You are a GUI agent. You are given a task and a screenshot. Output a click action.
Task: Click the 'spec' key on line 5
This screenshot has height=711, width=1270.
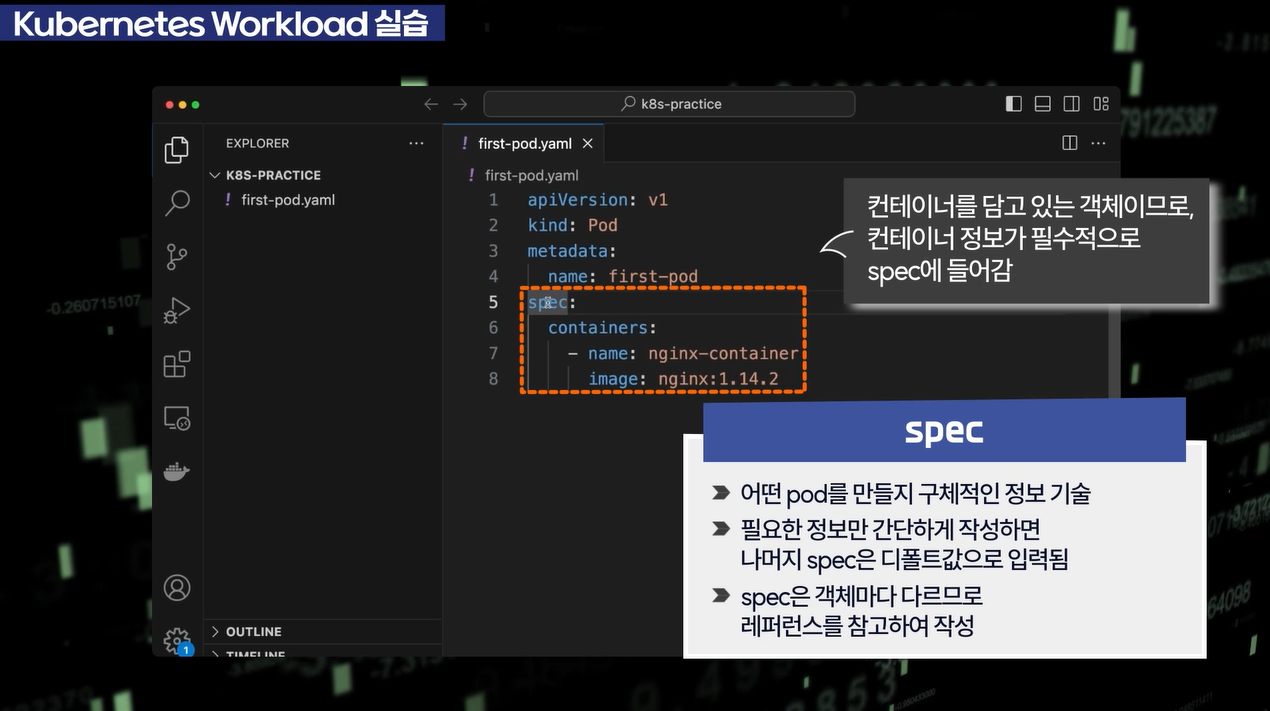[548, 302]
